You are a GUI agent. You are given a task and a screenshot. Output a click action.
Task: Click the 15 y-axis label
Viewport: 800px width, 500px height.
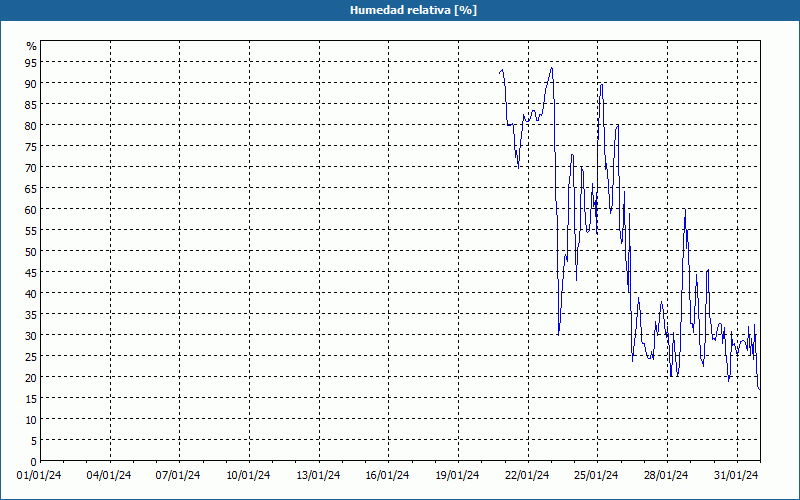[31, 398]
